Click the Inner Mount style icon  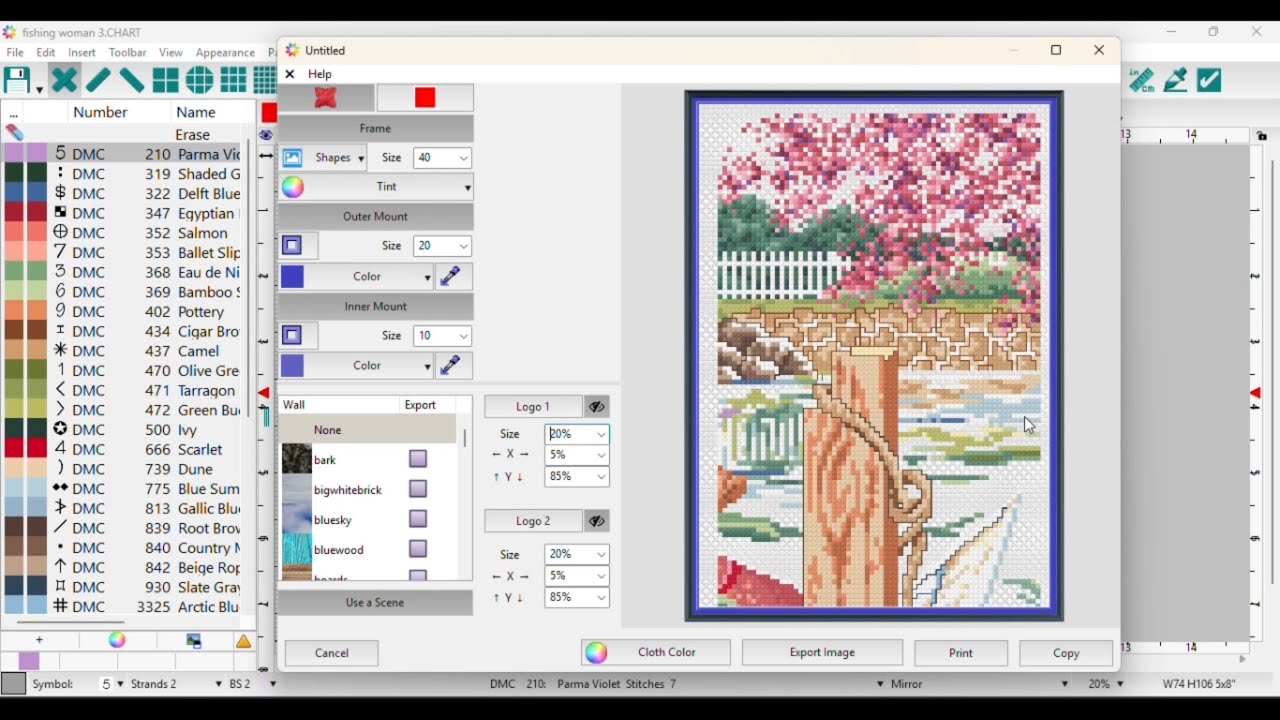[298, 336]
